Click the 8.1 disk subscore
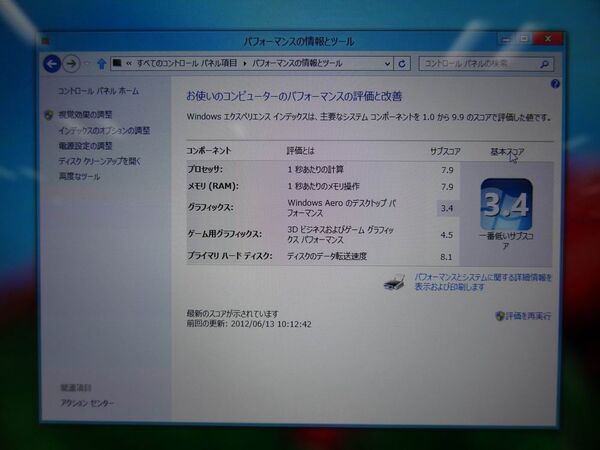 [x=446, y=257]
